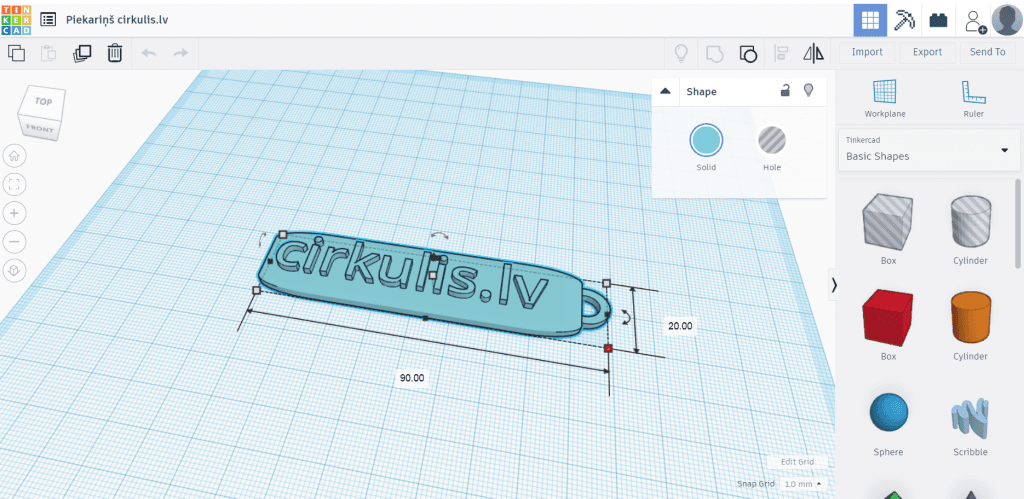Click the design title Piekariņš cirkulis.lv
Viewport: 1024px width, 499px height.
pos(118,20)
